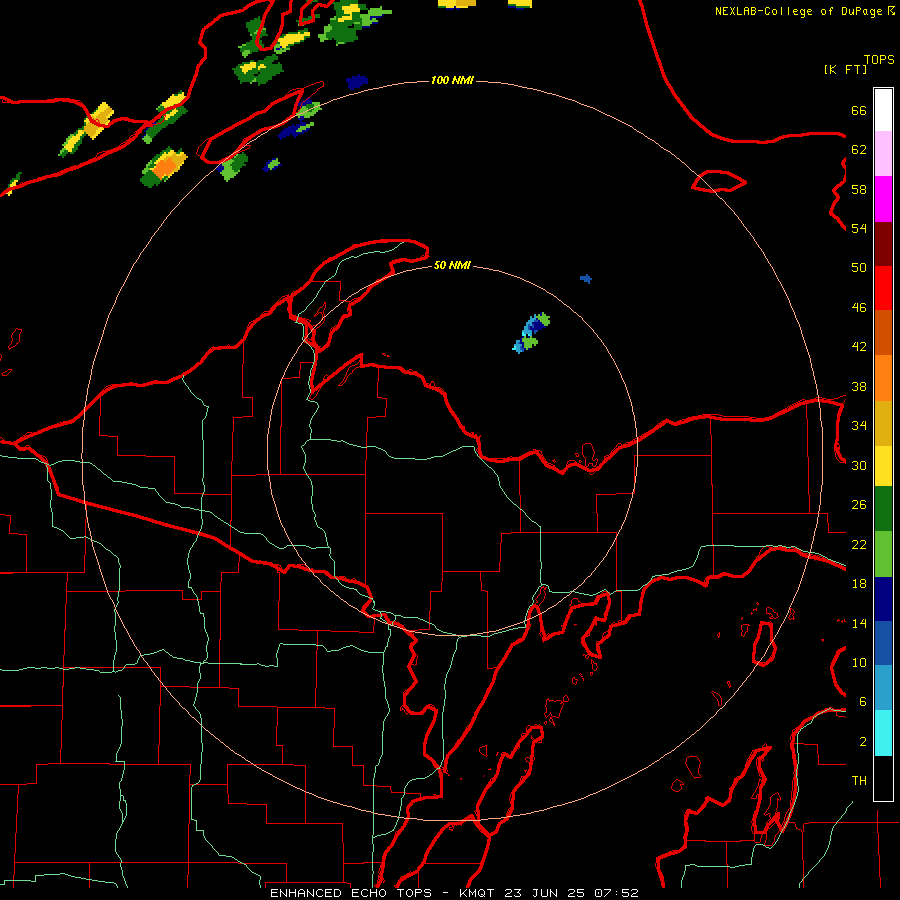Image resolution: width=900 pixels, height=900 pixels.
Task: Click the white 66 kft color swatch
Action: tap(883, 110)
